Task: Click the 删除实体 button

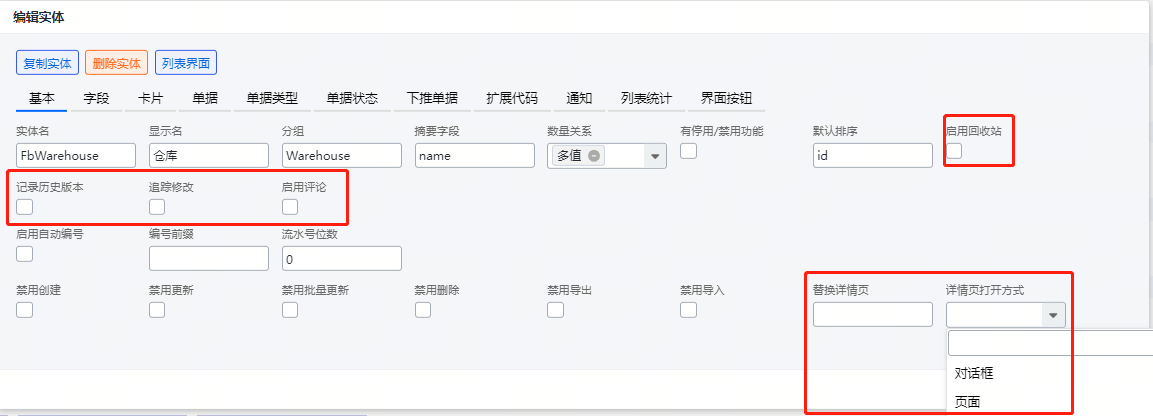Action: point(117,63)
